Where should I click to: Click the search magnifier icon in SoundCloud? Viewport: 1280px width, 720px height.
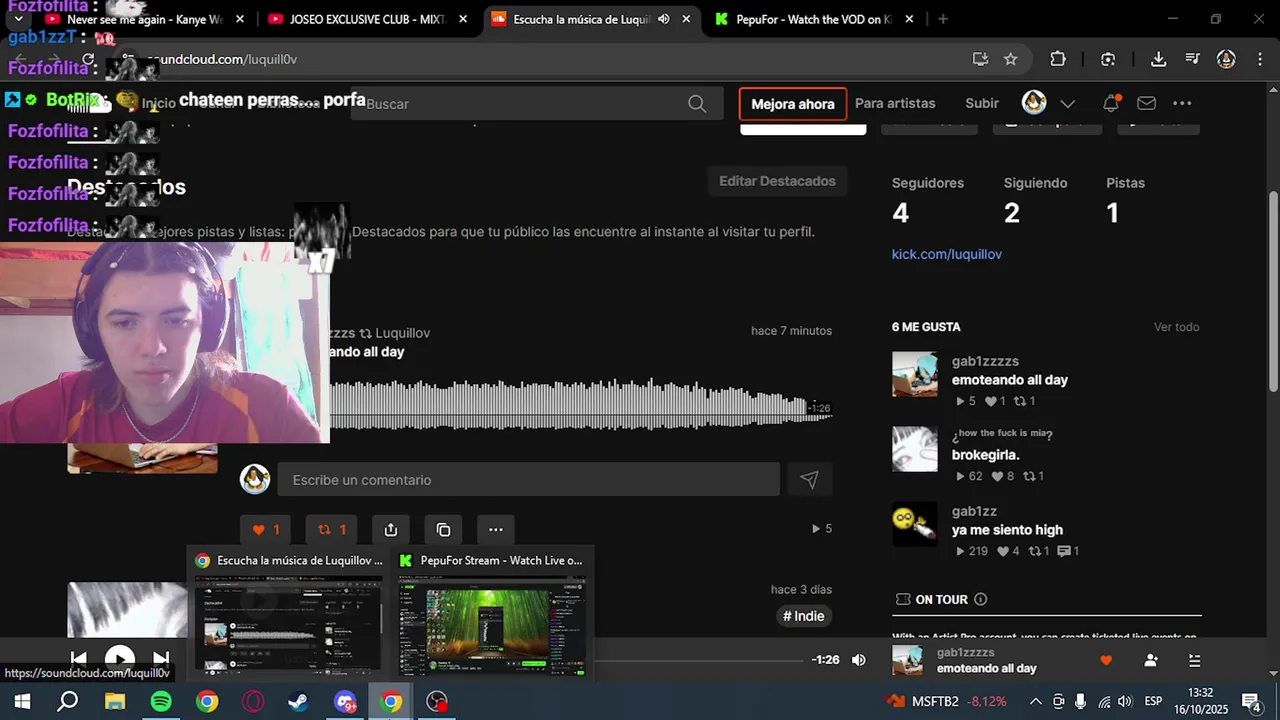[697, 103]
